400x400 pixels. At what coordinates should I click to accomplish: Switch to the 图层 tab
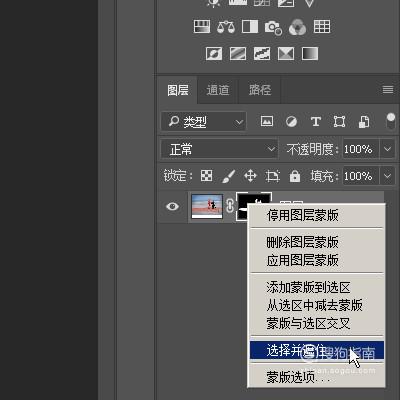[178, 90]
